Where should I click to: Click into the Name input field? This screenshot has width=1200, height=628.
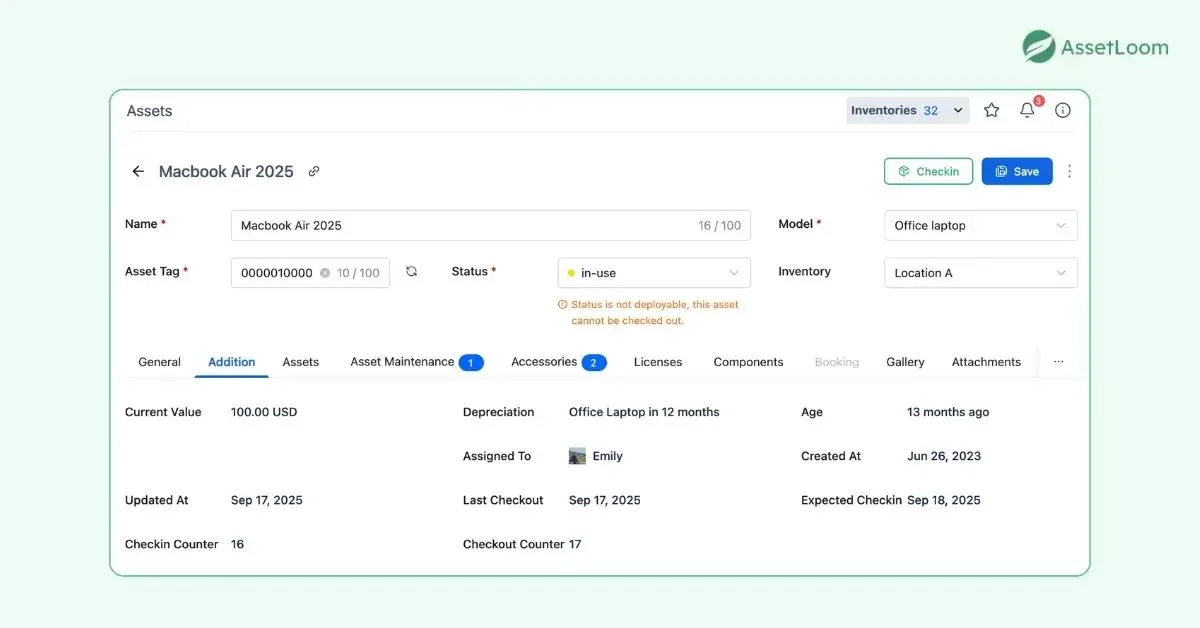[491, 226]
